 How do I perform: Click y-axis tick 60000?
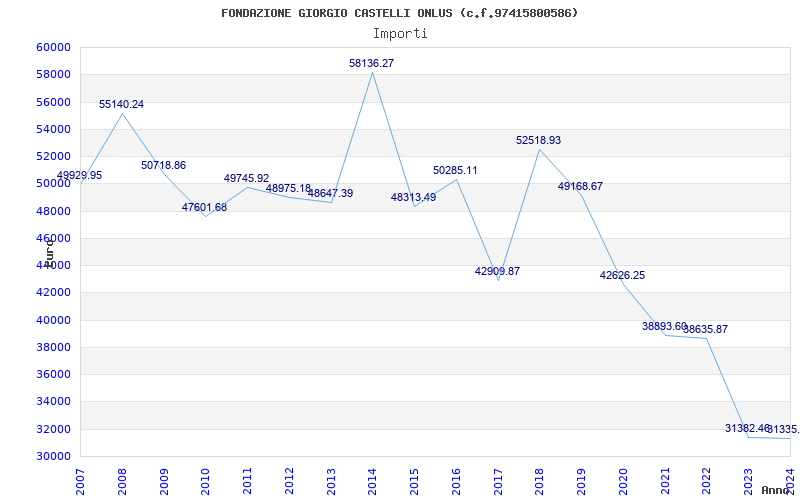tap(53, 47)
